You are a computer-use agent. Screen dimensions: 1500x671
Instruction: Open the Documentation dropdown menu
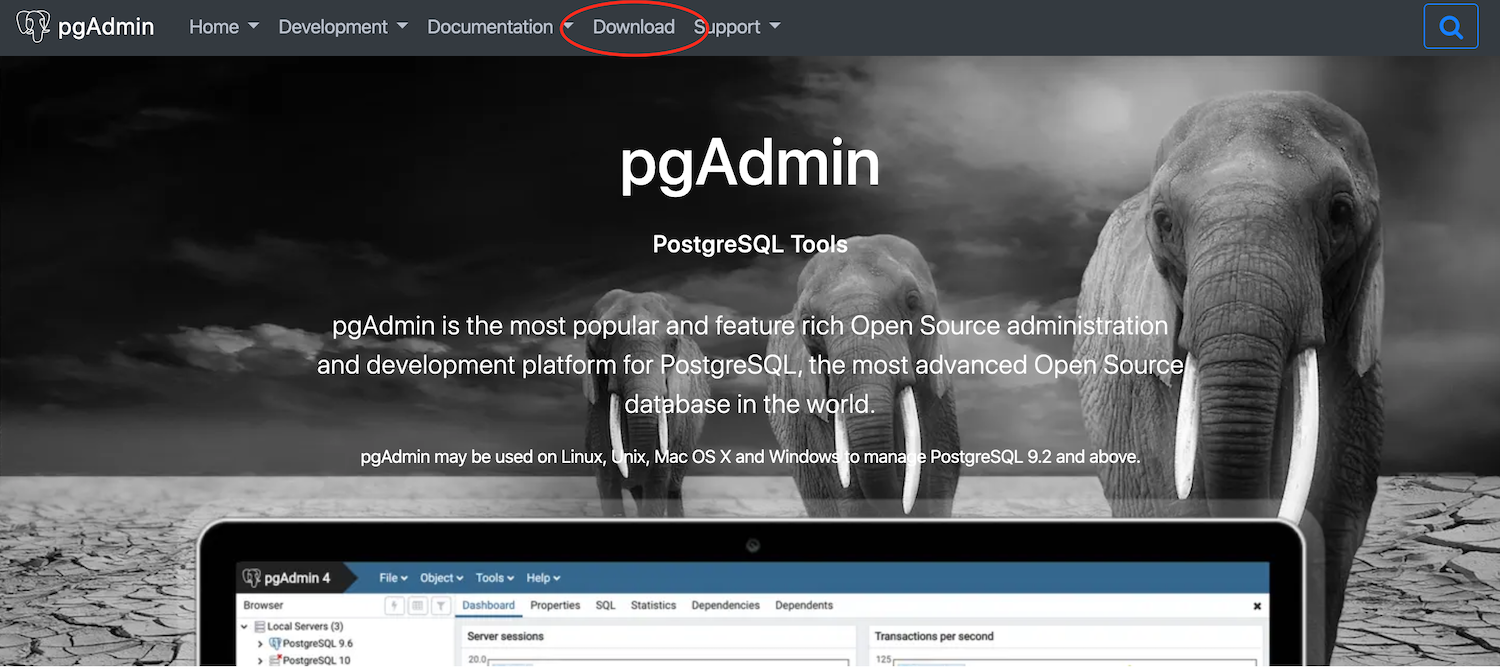[x=500, y=27]
